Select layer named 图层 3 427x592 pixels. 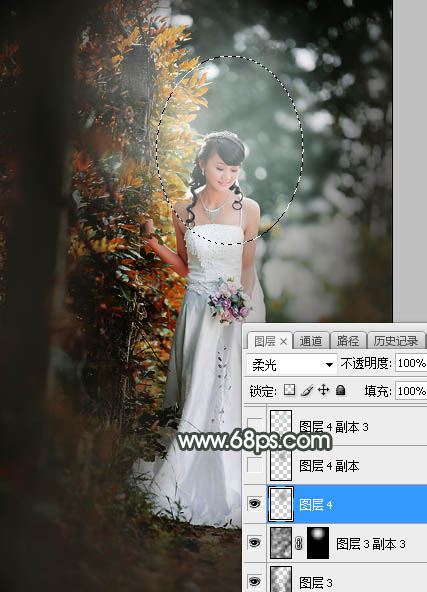pos(316,583)
